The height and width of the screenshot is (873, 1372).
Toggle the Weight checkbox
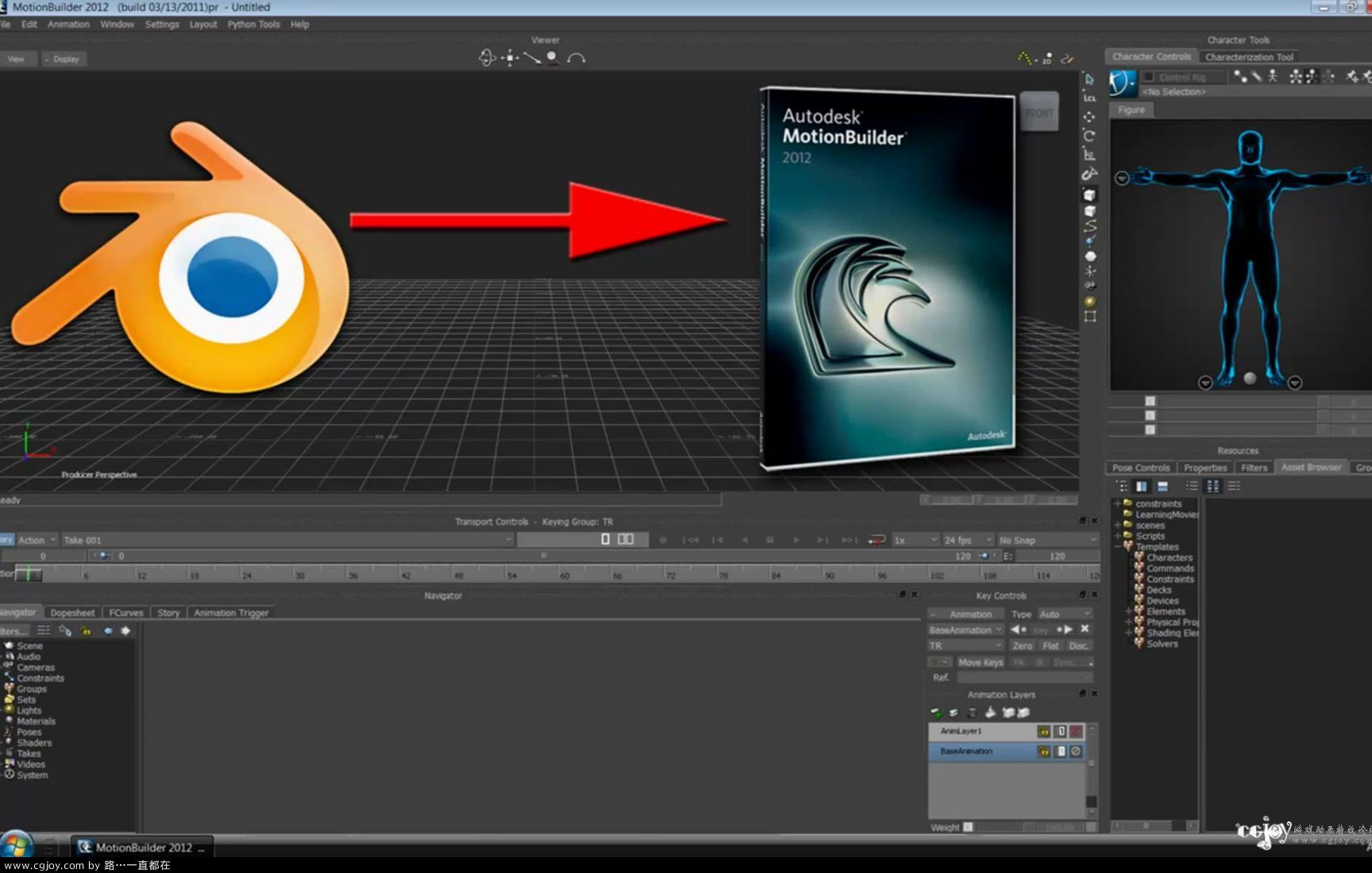pos(968,827)
